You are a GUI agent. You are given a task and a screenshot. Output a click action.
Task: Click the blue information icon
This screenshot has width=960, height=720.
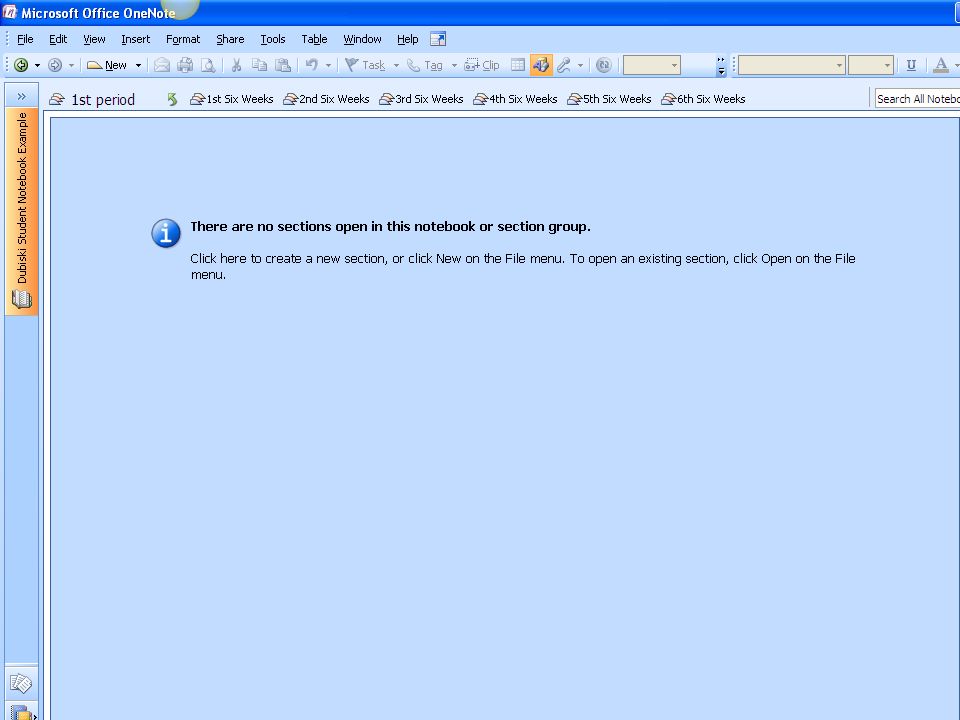pyautogui.click(x=166, y=233)
